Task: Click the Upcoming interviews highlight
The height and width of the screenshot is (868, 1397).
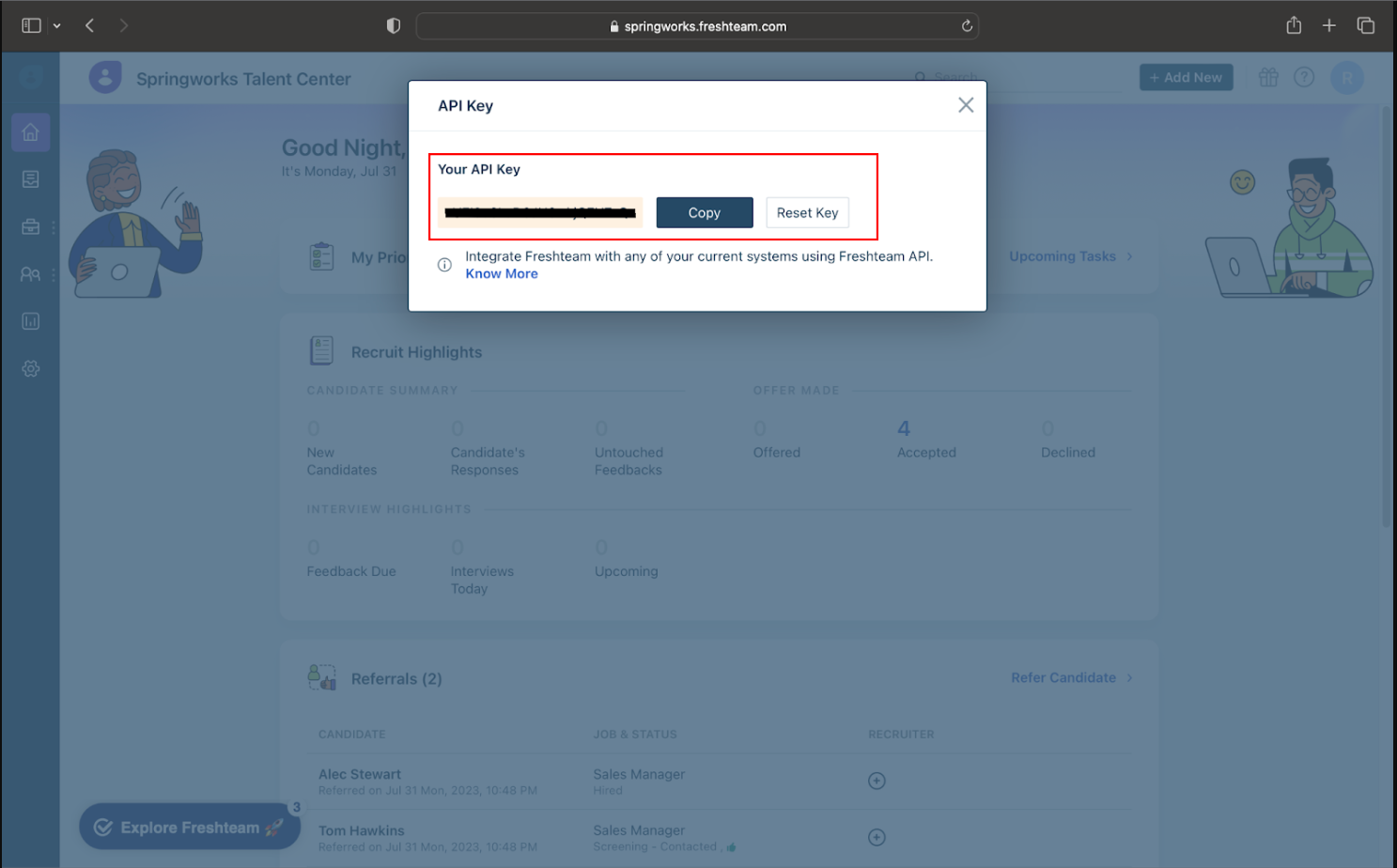Action: (x=626, y=571)
